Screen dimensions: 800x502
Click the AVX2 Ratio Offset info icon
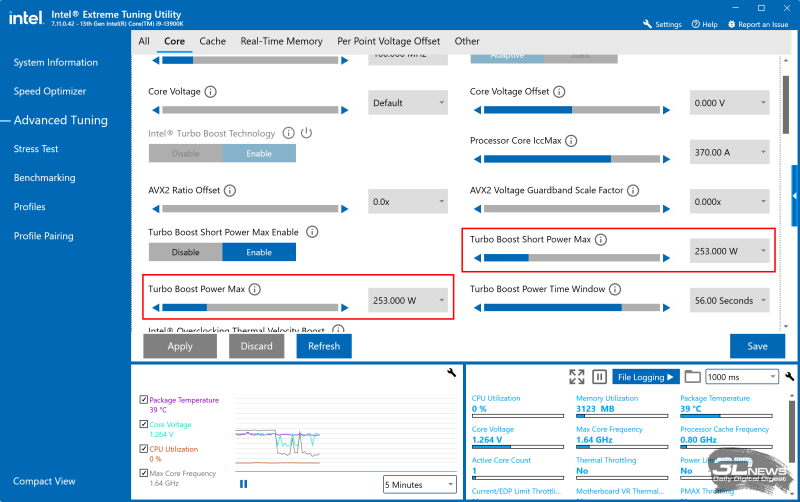(x=229, y=190)
